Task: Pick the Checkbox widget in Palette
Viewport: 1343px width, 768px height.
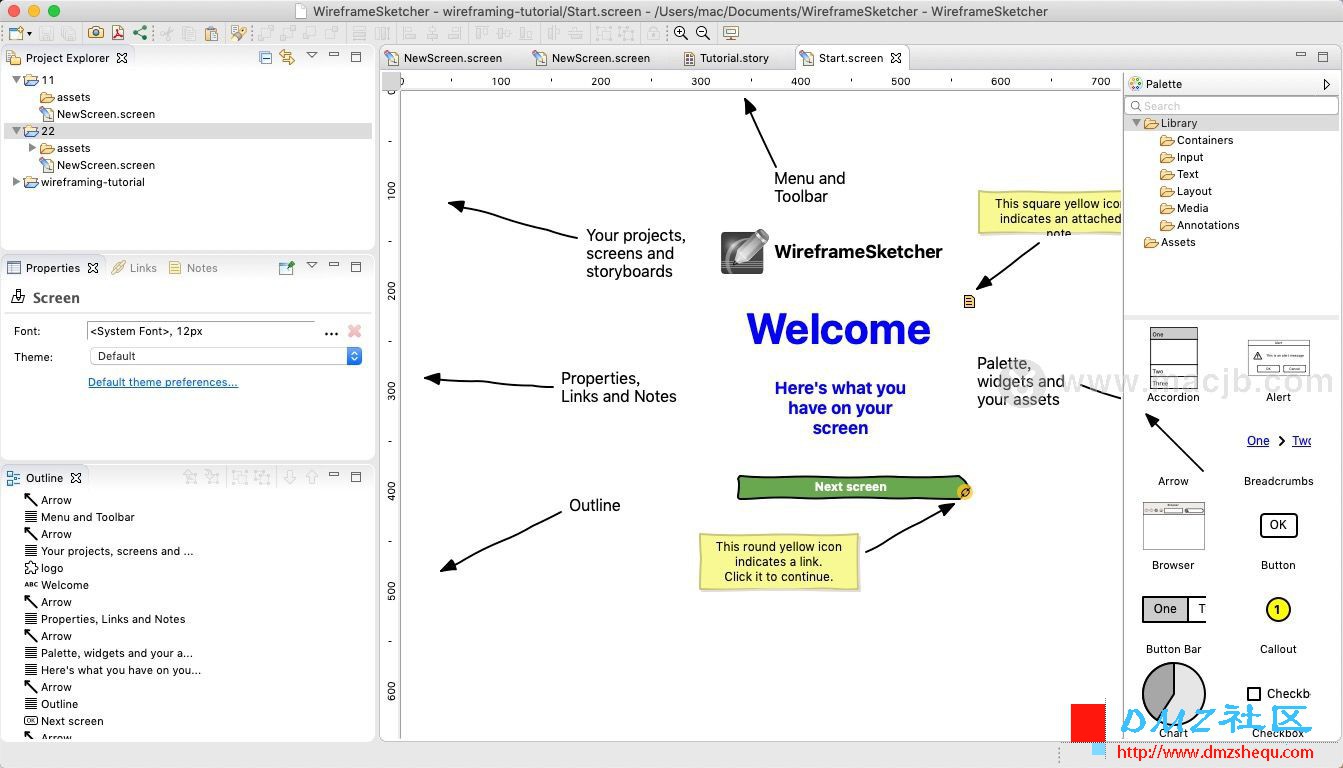Action: pos(1278,711)
